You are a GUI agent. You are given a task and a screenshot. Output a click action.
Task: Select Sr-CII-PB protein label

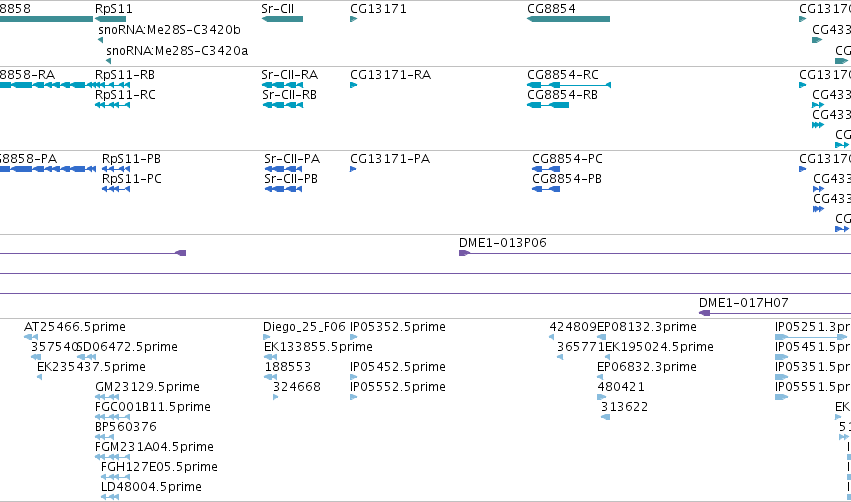click(291, 179)
